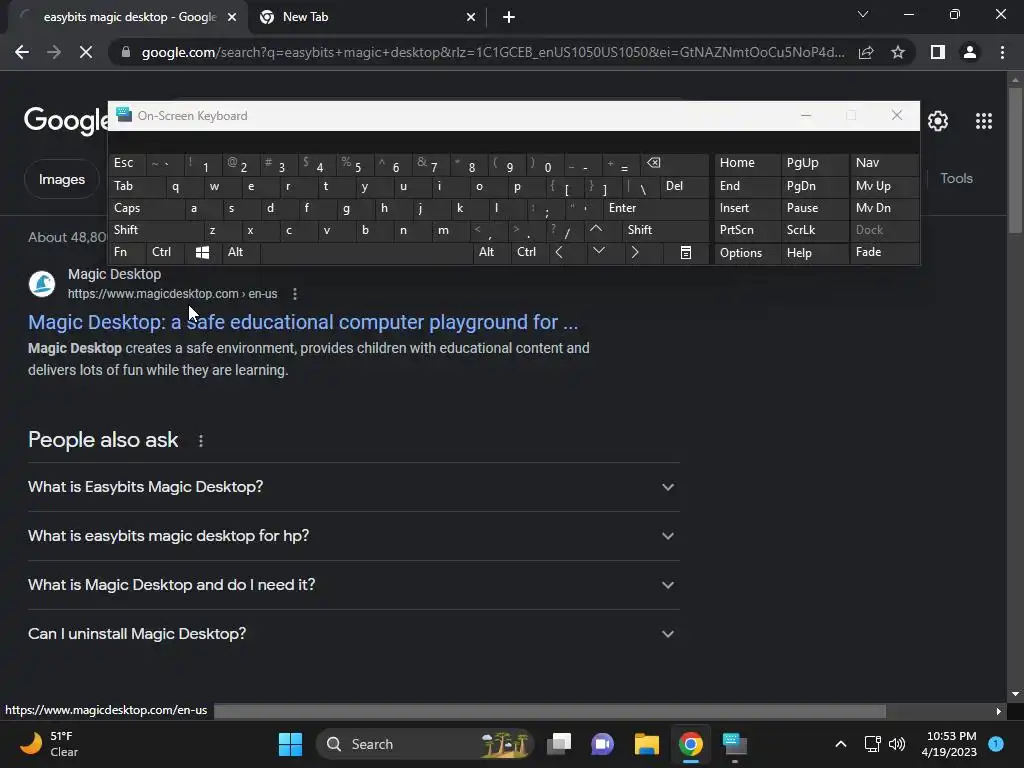1024x768 pixels.
Task: Expand 'Can I uninstall Magic Desktop?' question
Action: [353, 634]
